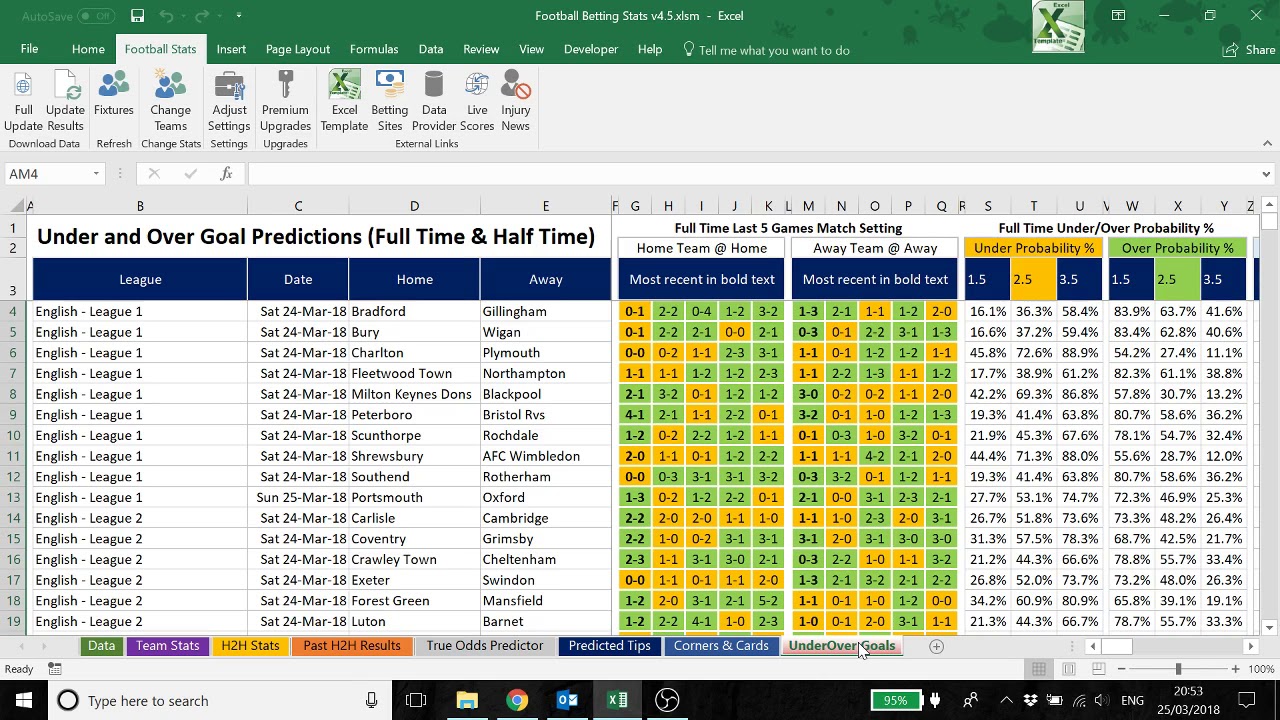Click the zoom slider handle in status bar

tap(1178, 669)
